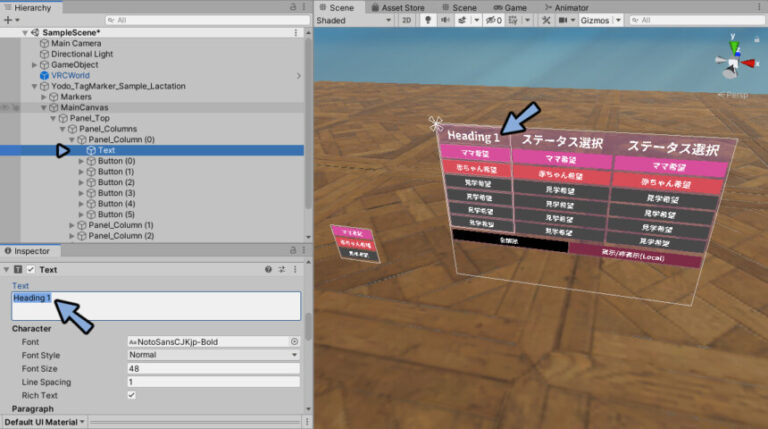Lock the Inspector panel padlock

(x=293, y=250)
